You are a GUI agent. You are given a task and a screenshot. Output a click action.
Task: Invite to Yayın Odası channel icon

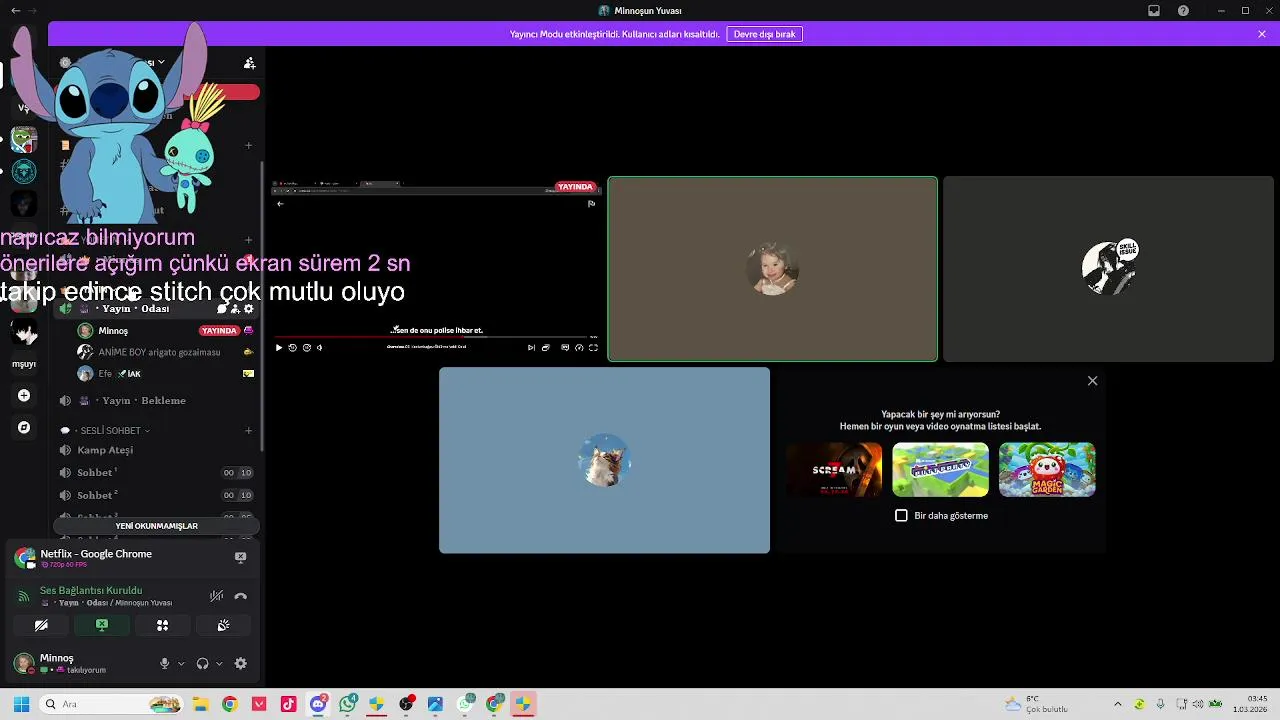[x=235, y=309]
